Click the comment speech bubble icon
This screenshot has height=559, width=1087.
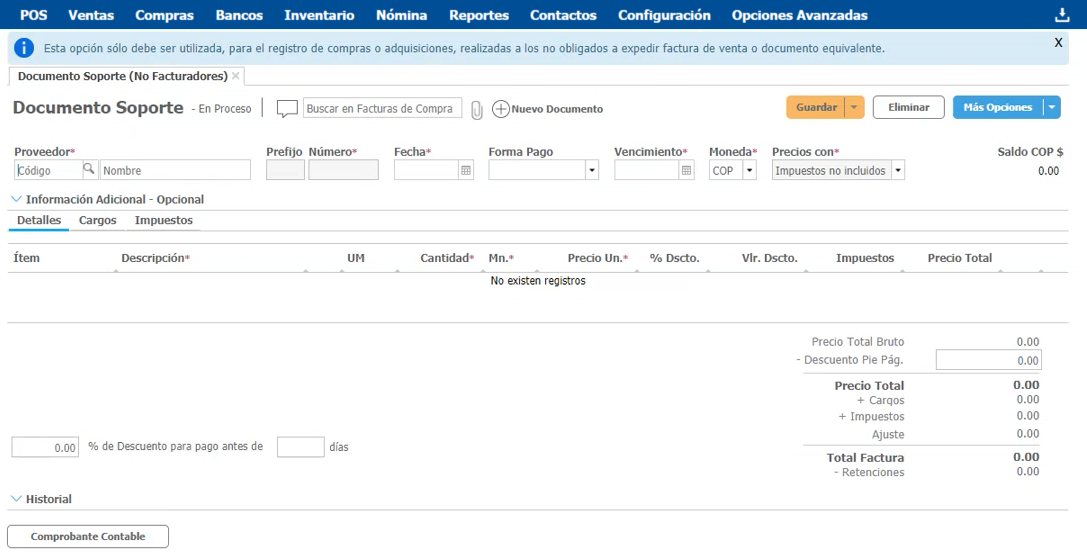coord(287,109)
